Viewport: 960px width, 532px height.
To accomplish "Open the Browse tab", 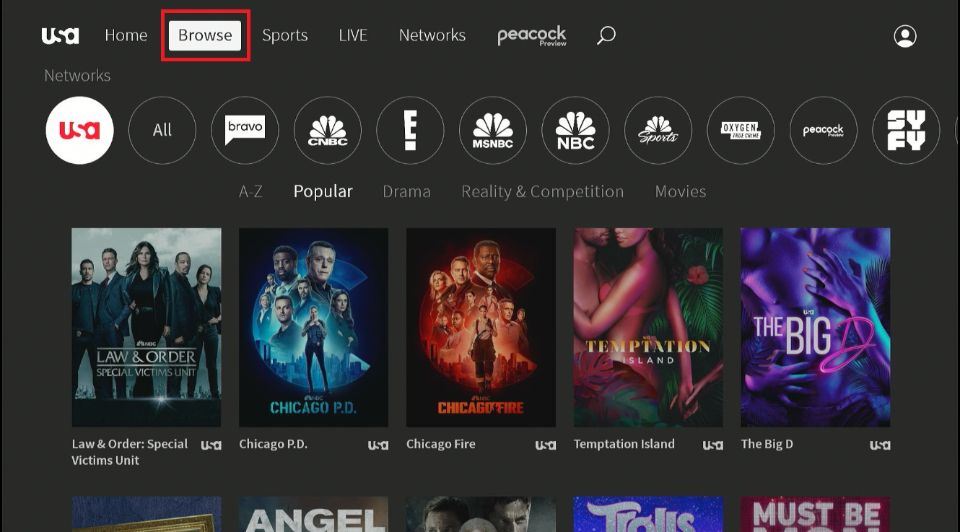I will click(205, 35).
